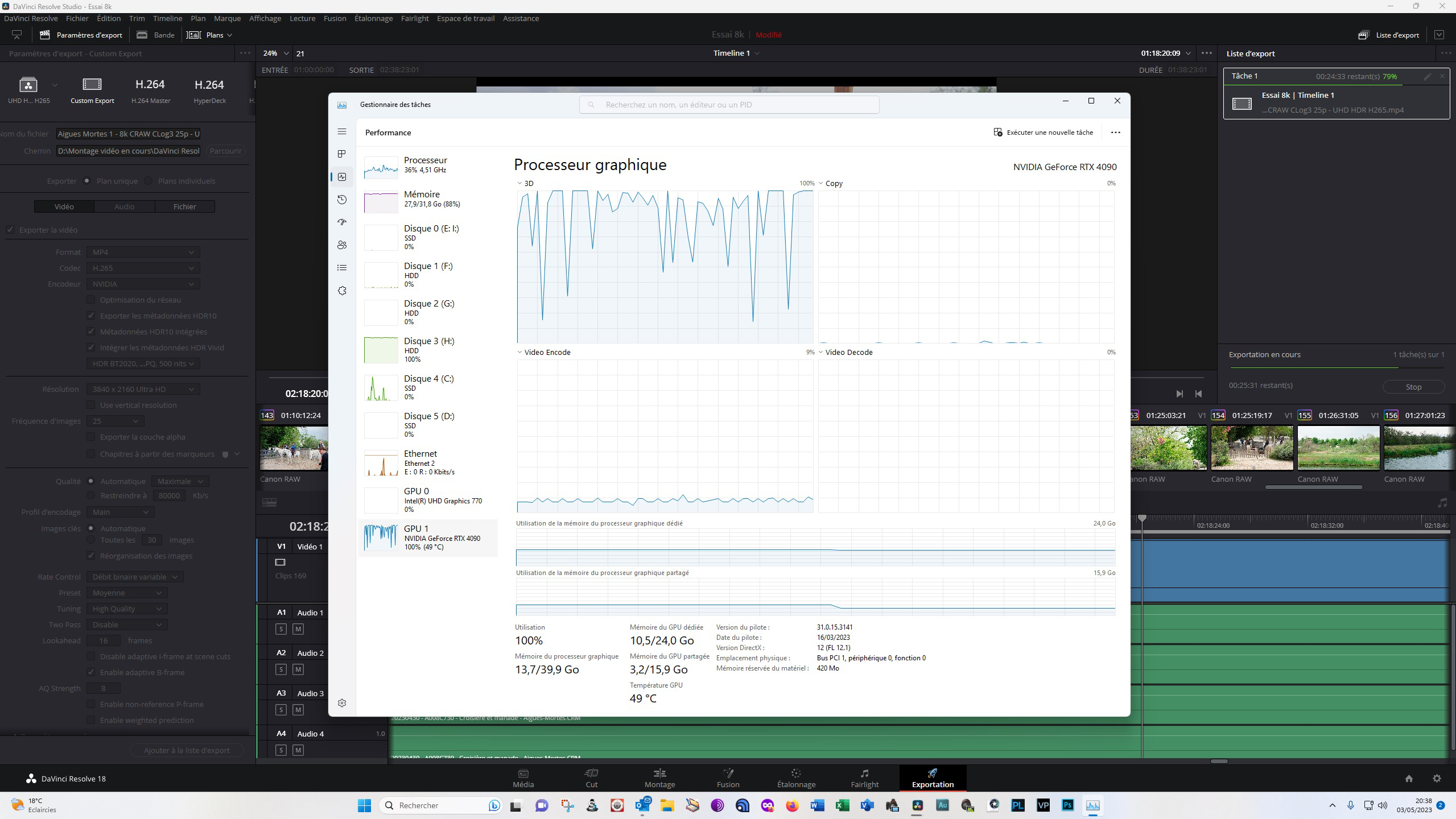The height and width of the screenshot is (819, 1456).
Task: Stop the export in progress
Action: tap(1413, 387)
